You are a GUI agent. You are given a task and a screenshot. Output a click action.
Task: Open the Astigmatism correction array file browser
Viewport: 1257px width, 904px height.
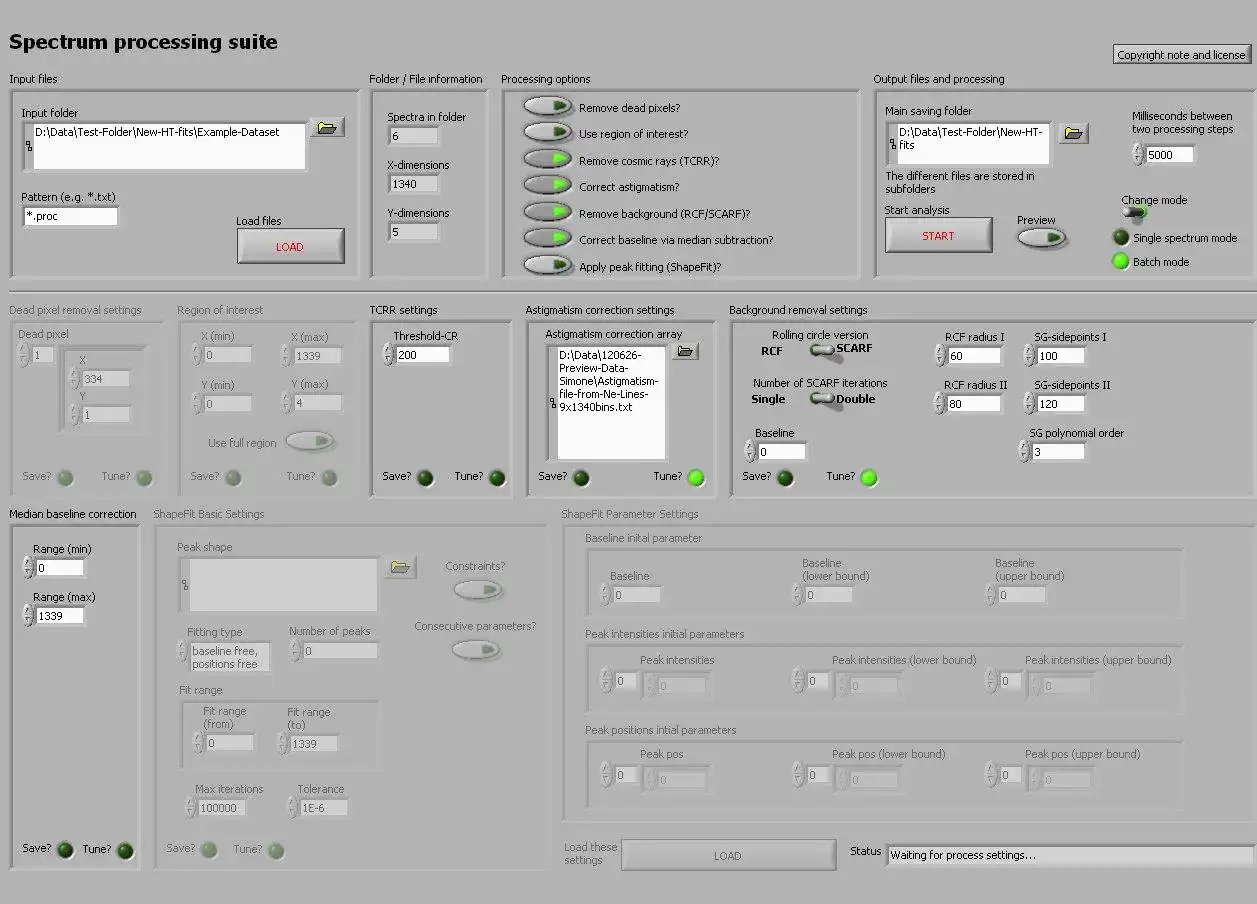(x=685, y=351)
